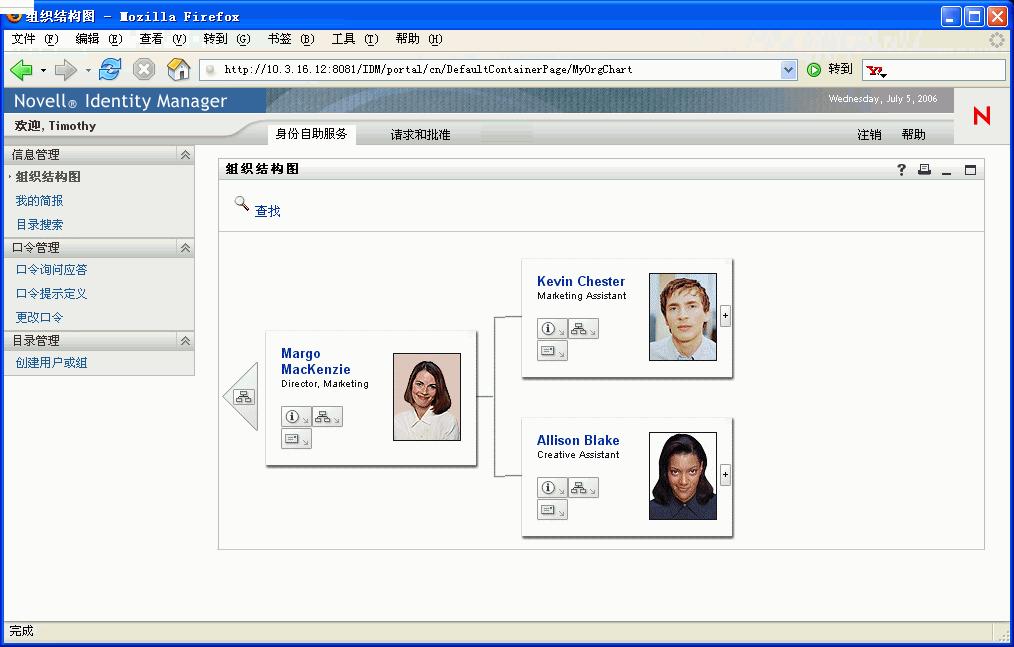Open Allison Blake's name link

point(578,441)
